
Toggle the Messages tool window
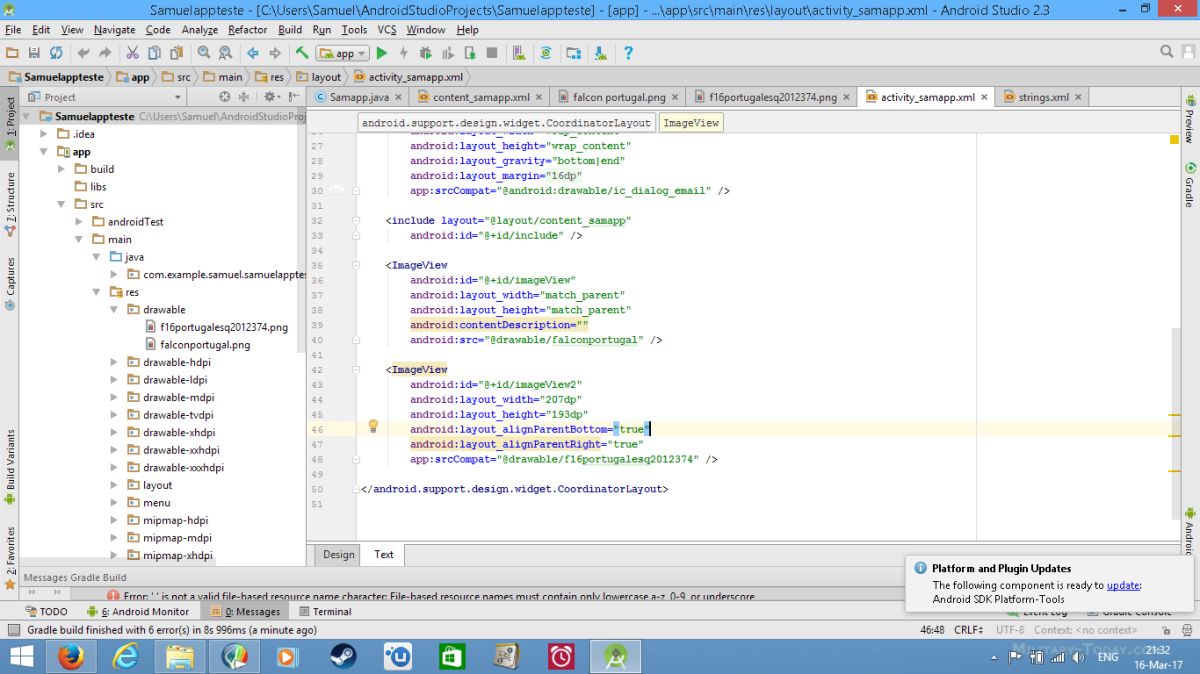[246, 611]
